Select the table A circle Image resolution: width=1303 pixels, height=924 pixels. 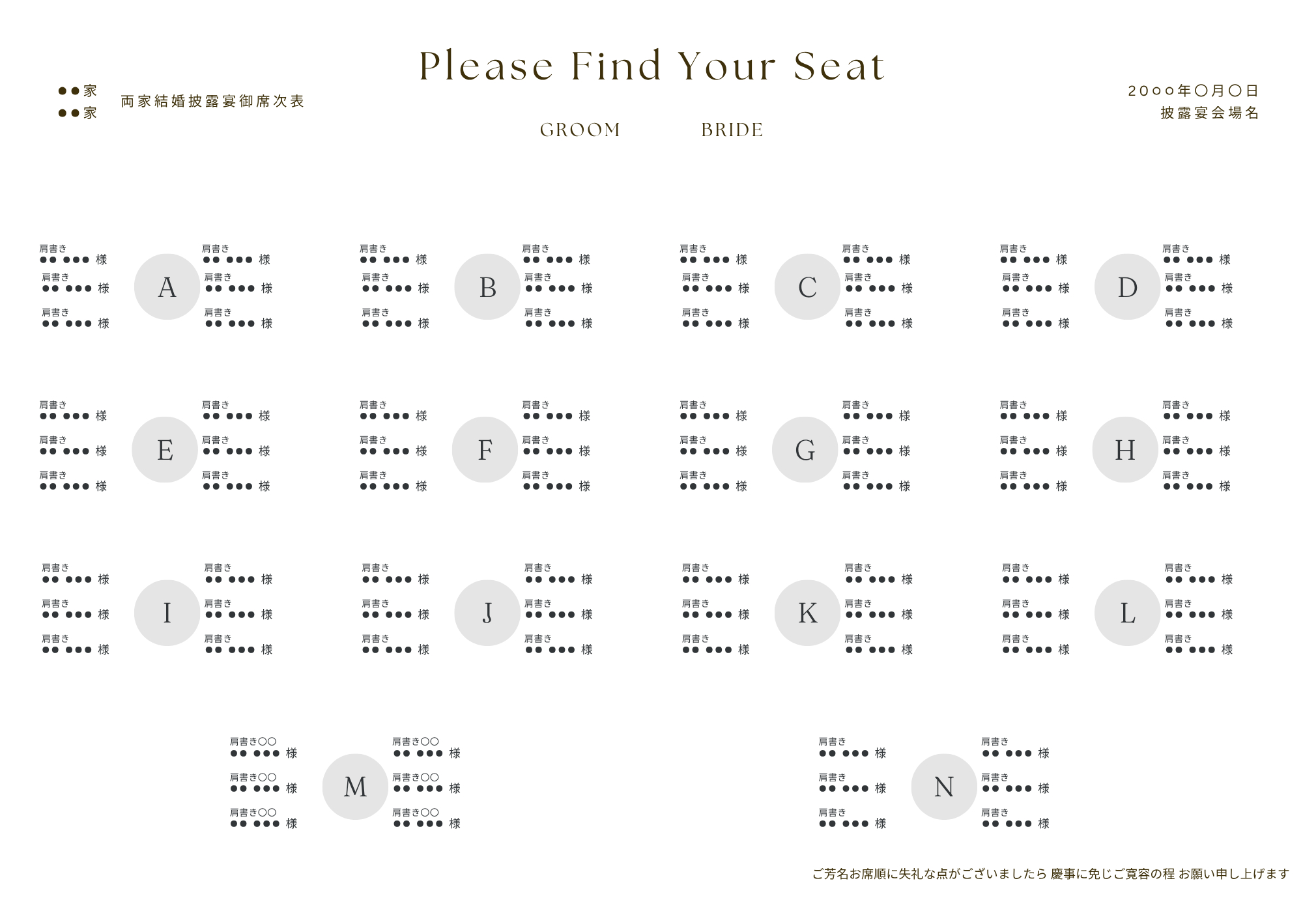click(167, 287)
